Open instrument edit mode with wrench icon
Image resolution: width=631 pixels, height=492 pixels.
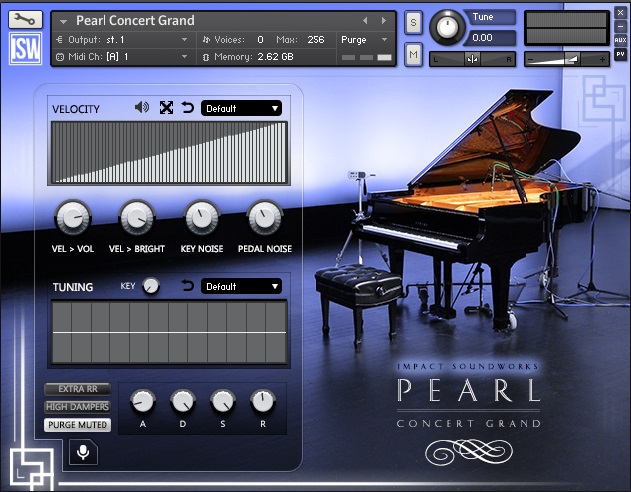tap(25, 19)
